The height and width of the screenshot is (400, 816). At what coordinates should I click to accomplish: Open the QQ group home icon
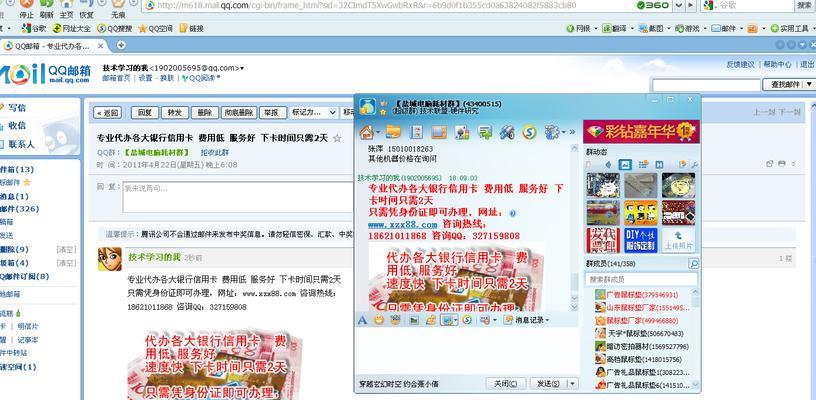coord(366,132)
